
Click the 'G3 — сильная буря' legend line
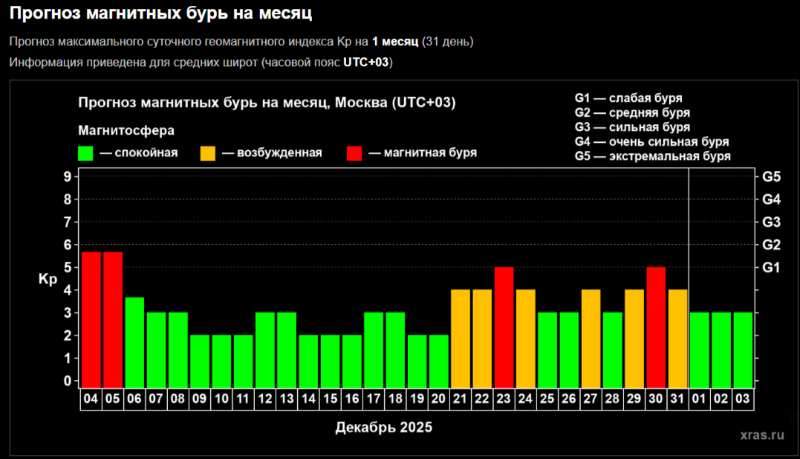point(633,127)
